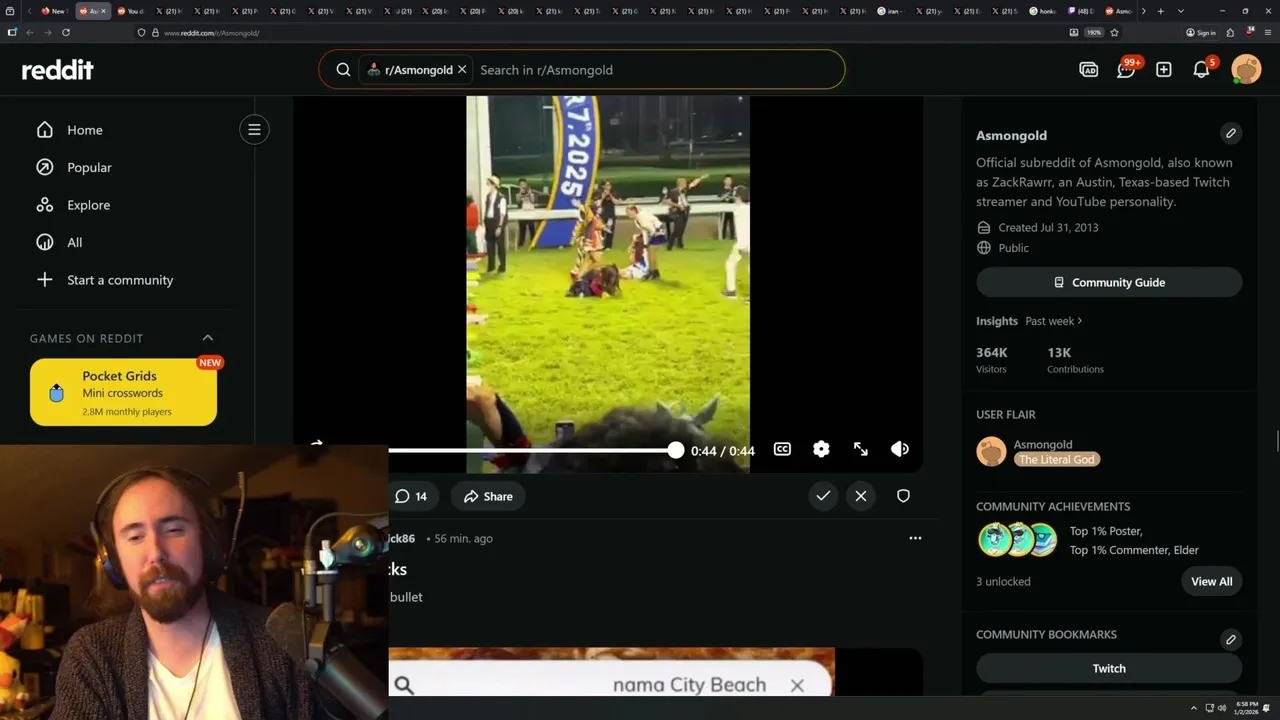Image resolution: width=1280 pixels, height=720 pixels.
Task: Change Insights Past week range
Action: point(1054,321)
